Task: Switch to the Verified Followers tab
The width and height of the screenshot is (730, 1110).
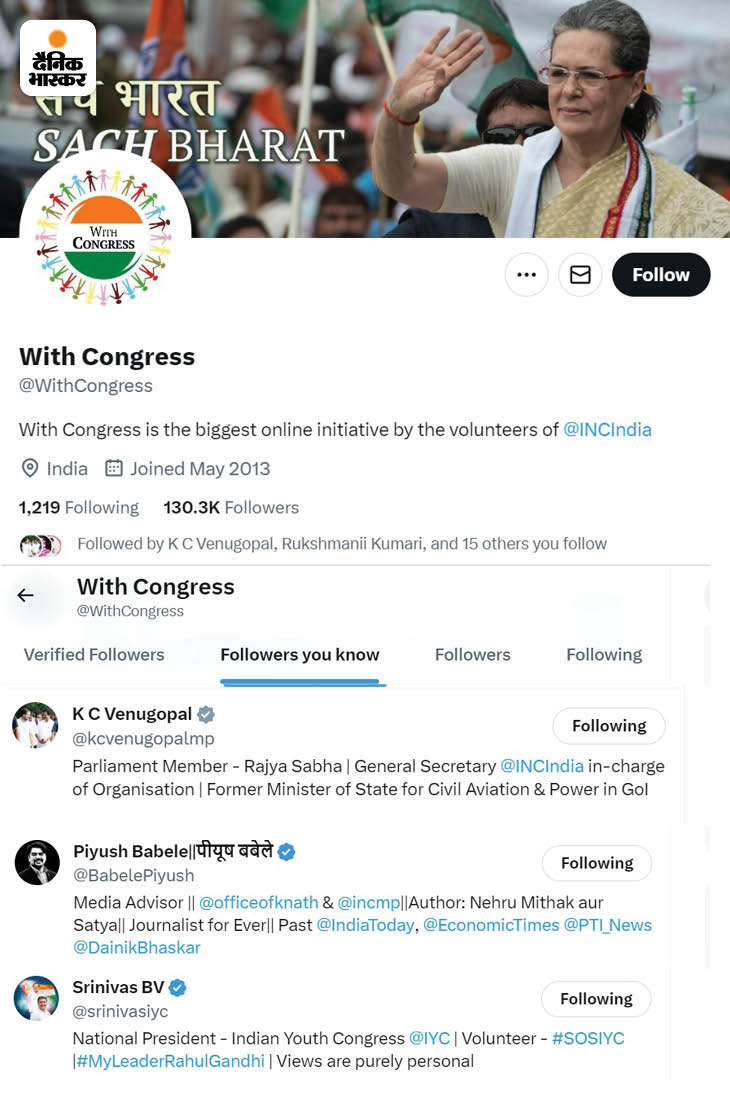Action: click(x=93, y=654)
